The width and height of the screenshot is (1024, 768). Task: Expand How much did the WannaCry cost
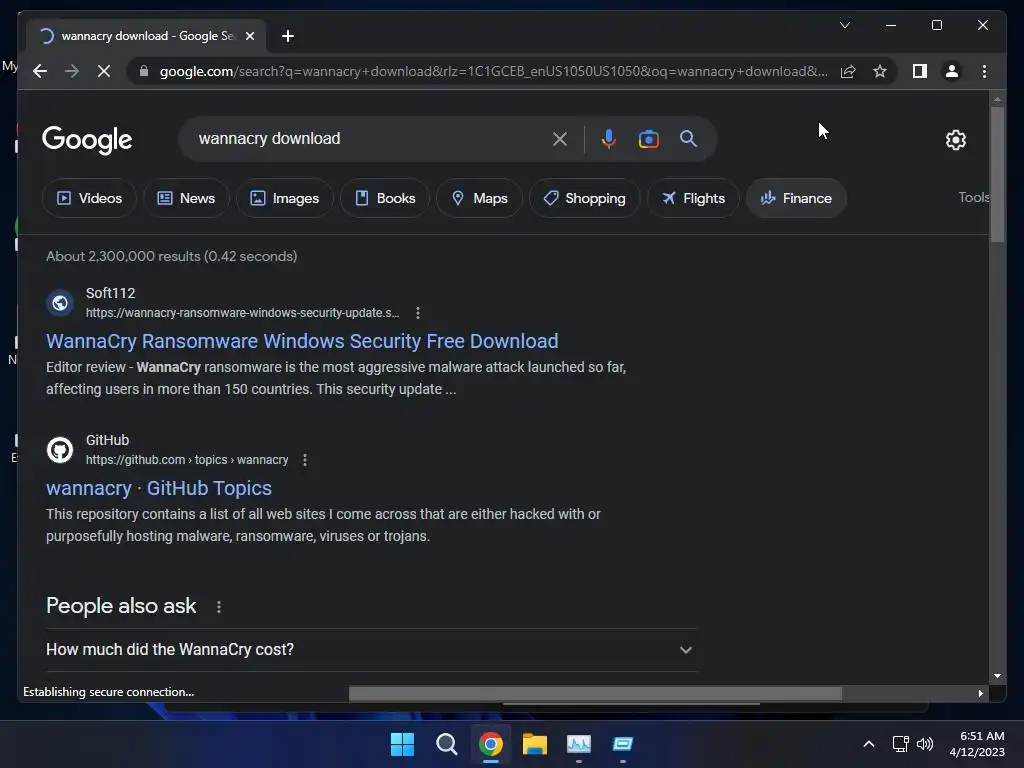pyautogui.click(x=371, y=650)
